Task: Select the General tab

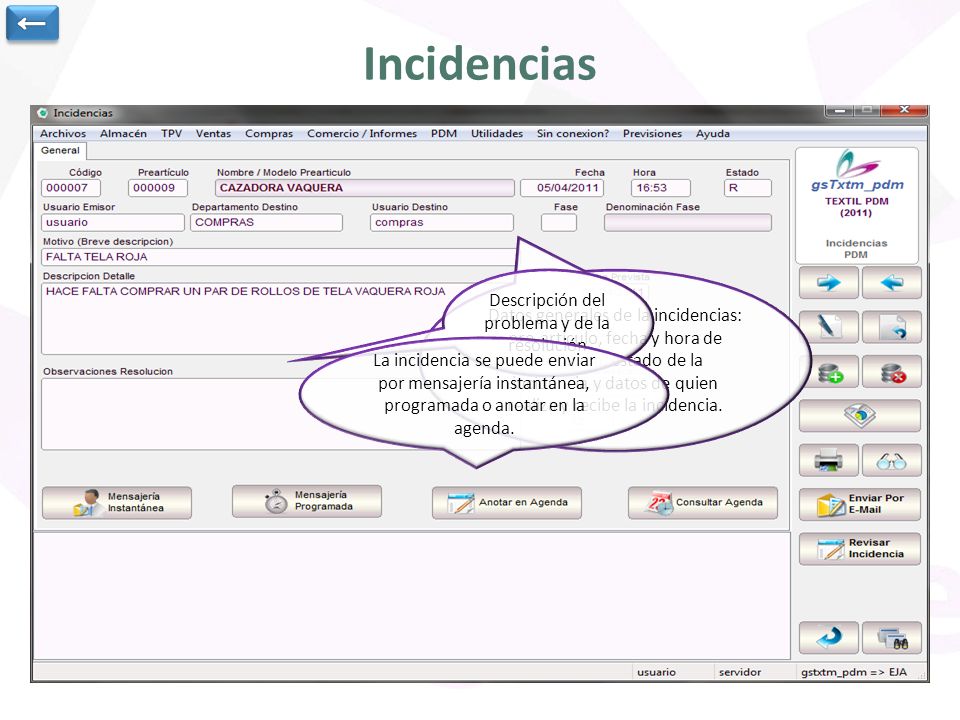Action: click(60, 151)
